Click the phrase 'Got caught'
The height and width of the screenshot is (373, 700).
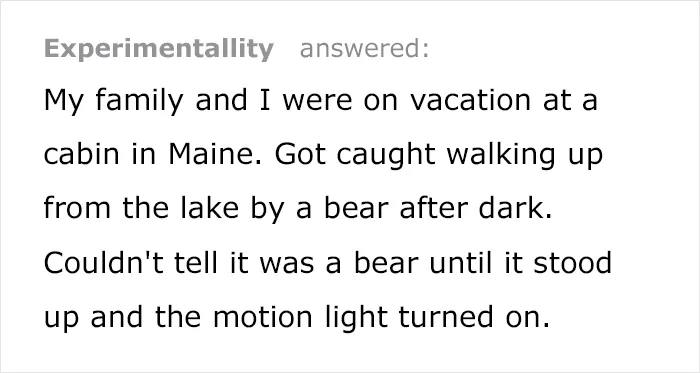coord(355,155)
